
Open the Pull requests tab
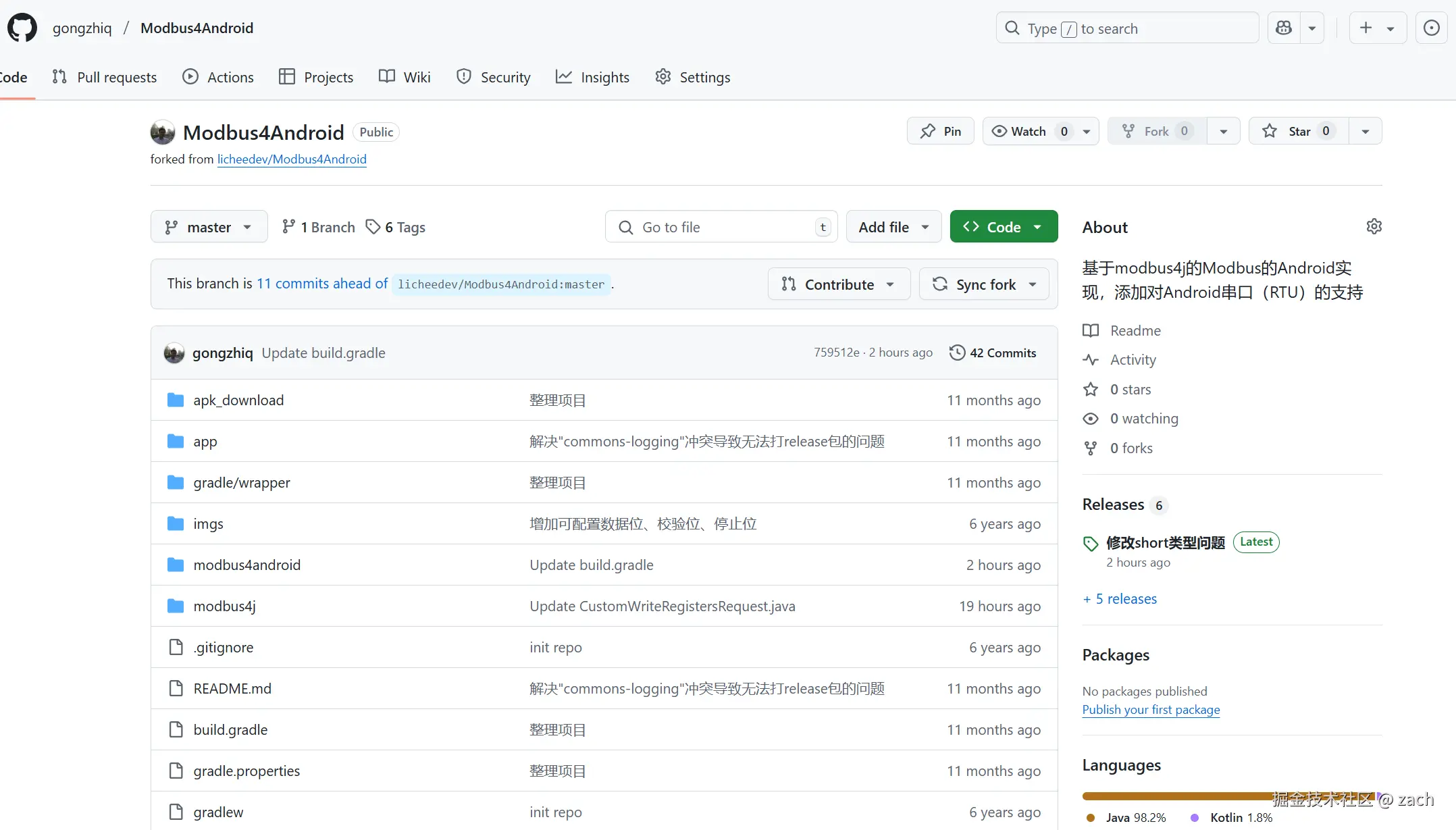tap(105, 77)
